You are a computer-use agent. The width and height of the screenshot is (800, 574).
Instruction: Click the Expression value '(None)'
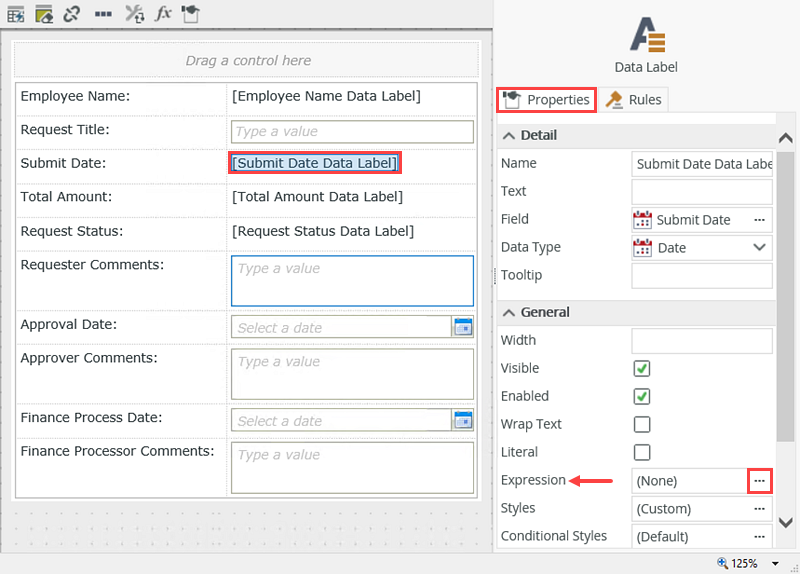coord(657,481)
